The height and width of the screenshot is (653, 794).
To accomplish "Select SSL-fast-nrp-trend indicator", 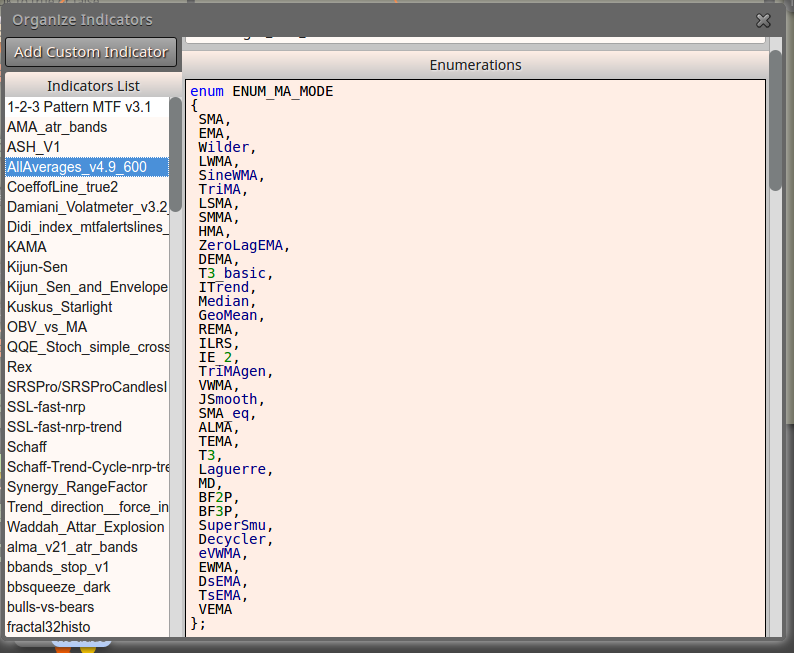I will pos(87,427).
